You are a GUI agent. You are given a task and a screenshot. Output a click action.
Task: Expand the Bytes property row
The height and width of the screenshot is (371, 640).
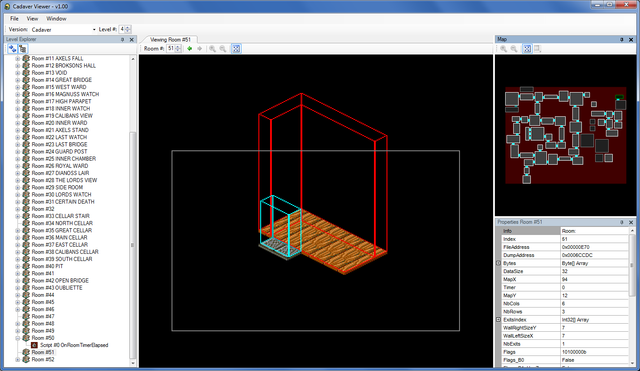point(498,263)
